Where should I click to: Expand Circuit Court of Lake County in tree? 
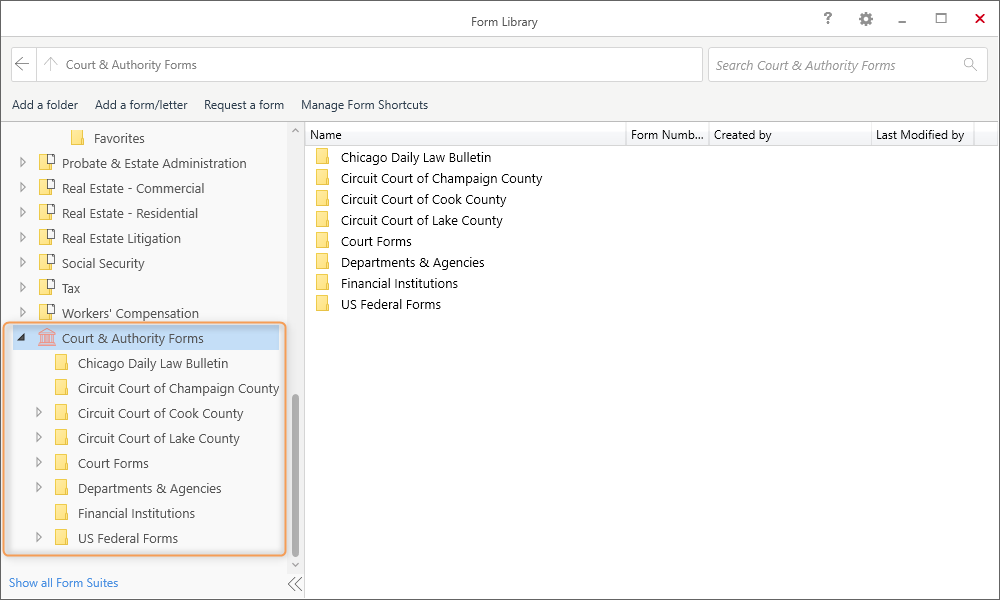pyautogui.click(x=39, y=437)
